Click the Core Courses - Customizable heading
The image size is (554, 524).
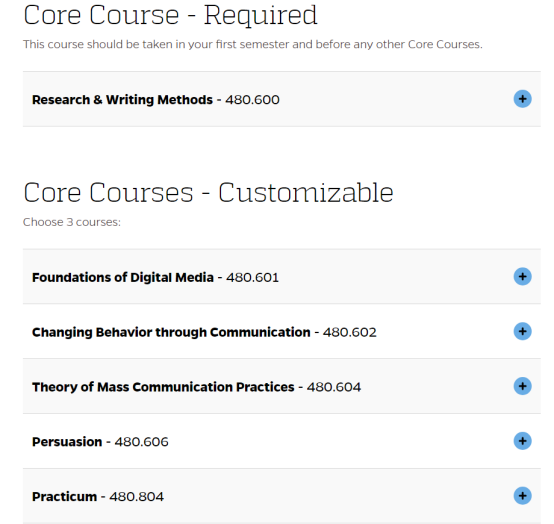(208, 193)
